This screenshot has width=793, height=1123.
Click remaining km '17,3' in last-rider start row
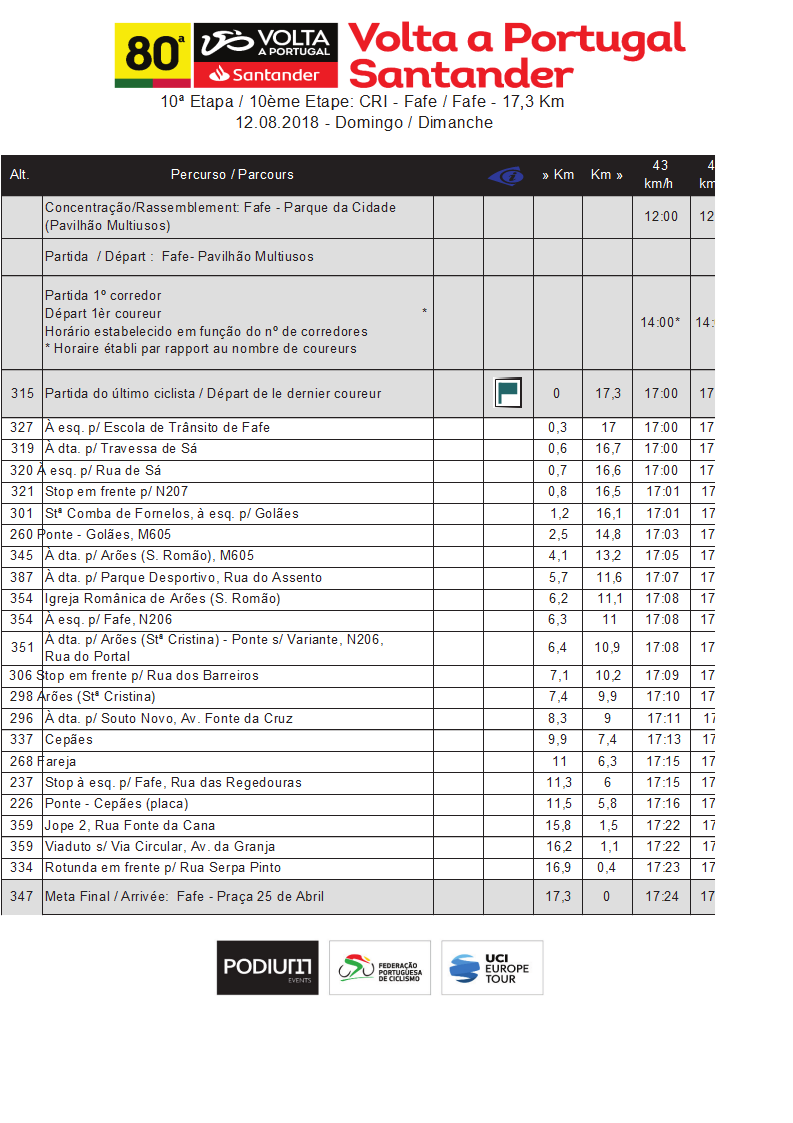(608, 393)
